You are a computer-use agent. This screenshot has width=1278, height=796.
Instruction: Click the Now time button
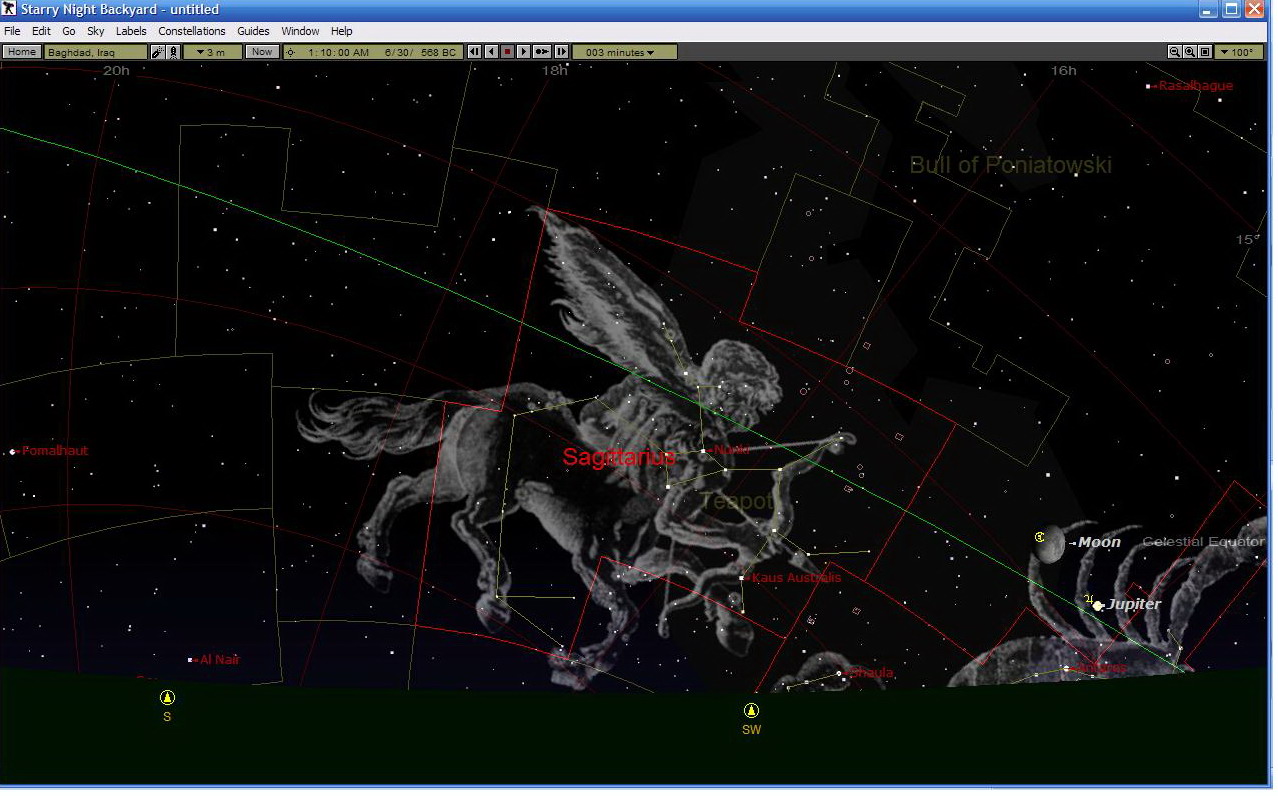tap(262, 52)
